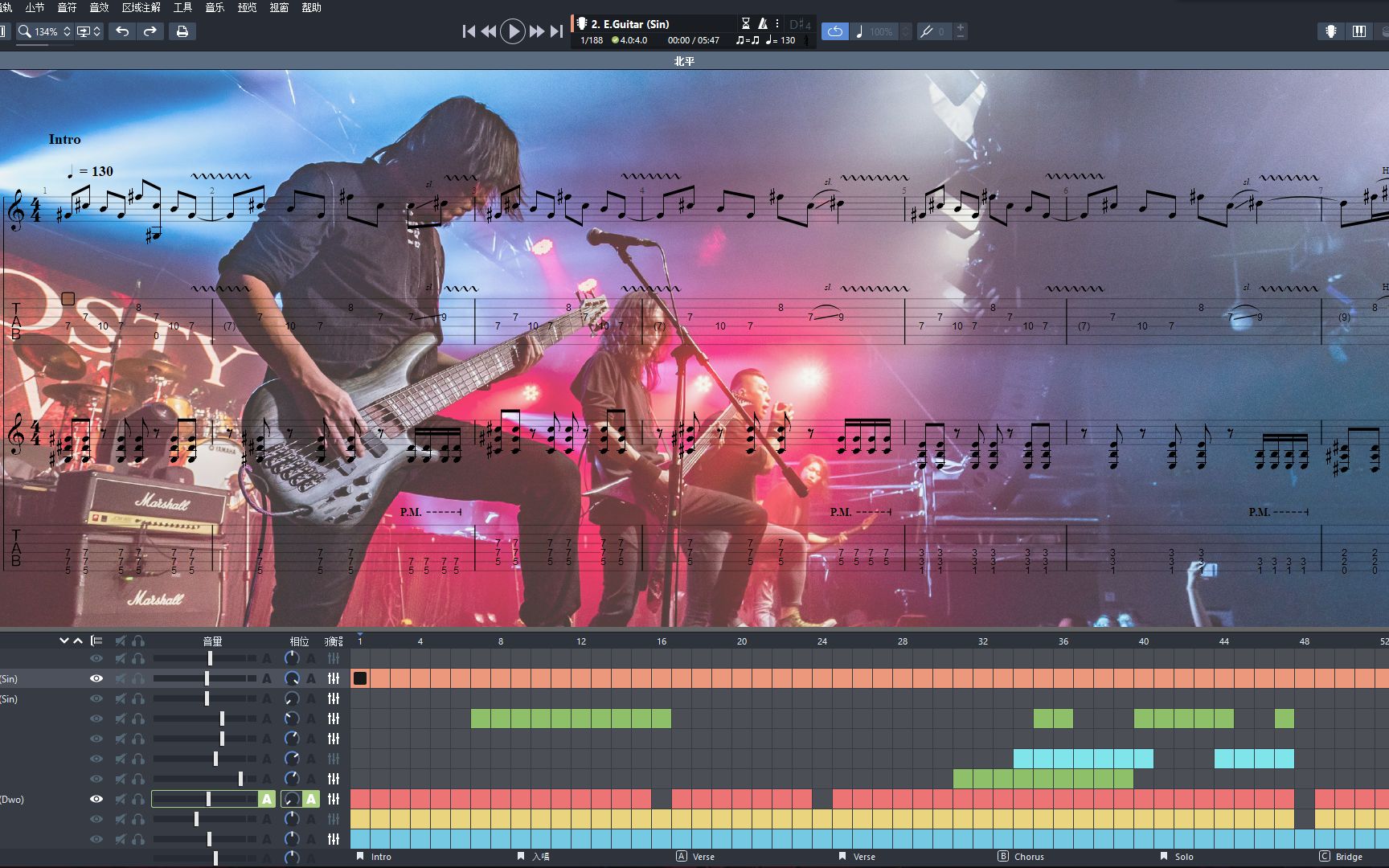
Task: Open the 134% zoom level stepper
Action: point(67,31)
